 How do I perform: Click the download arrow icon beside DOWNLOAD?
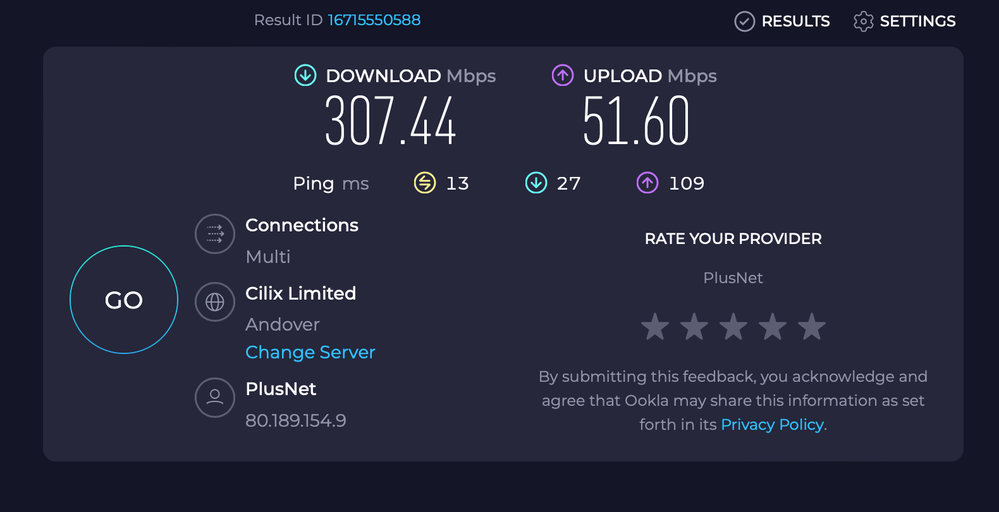(x=305, y=76)
